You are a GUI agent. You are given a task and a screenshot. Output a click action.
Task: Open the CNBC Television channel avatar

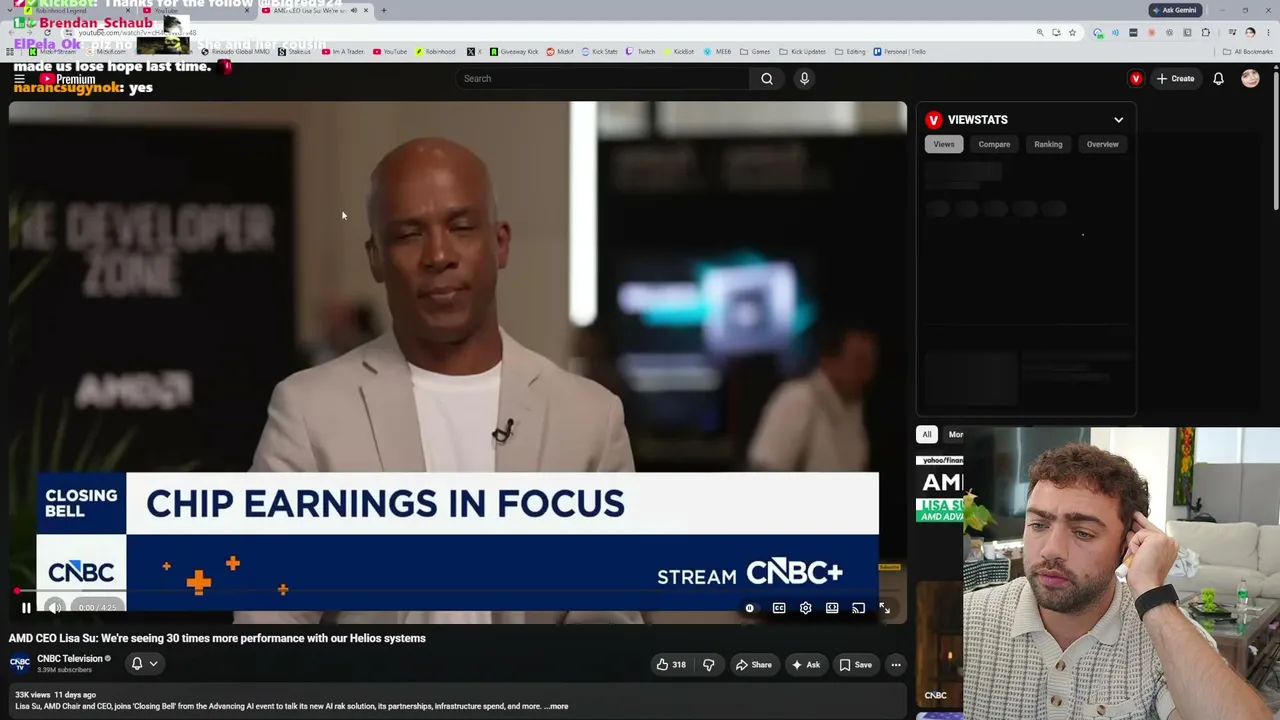click(x=20, y=663)
